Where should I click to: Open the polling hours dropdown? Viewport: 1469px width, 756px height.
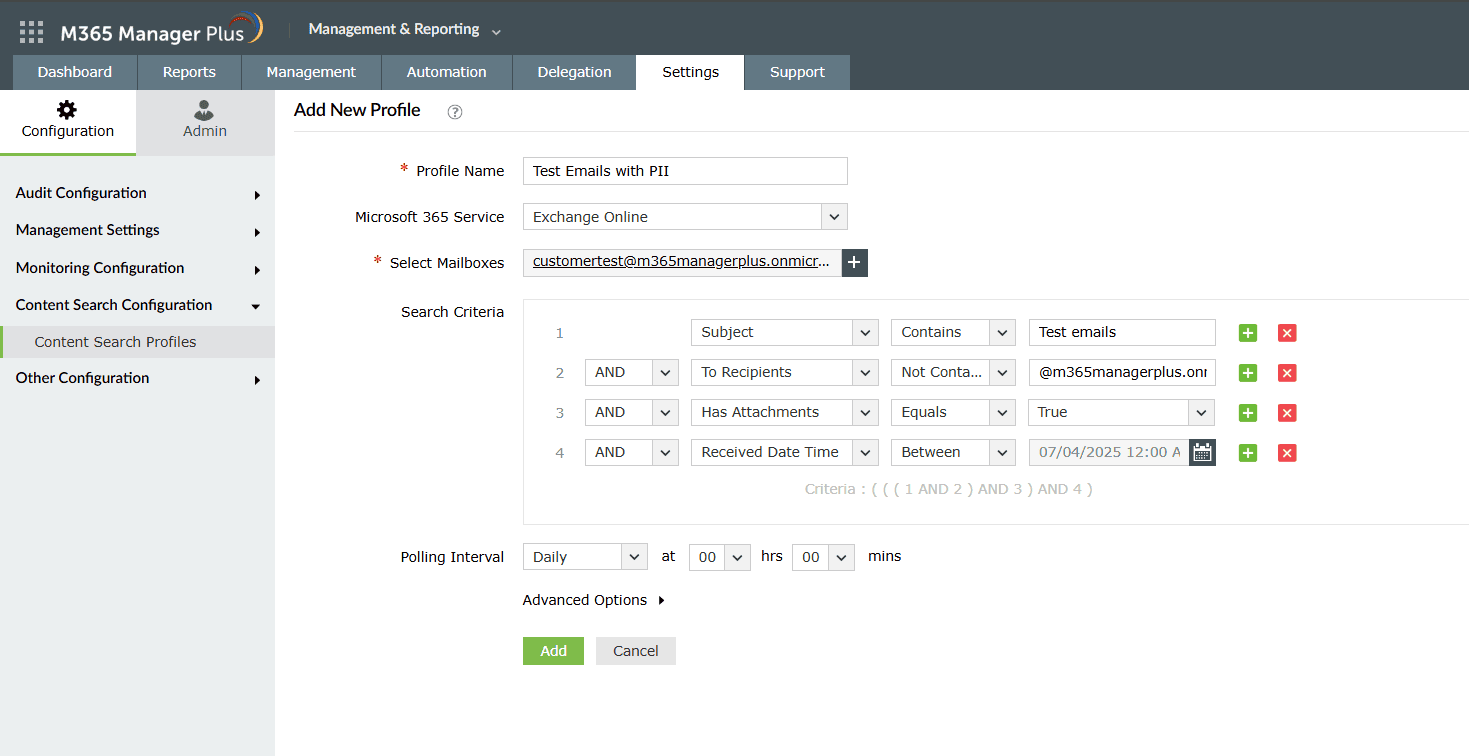click(x=720, y=557)
